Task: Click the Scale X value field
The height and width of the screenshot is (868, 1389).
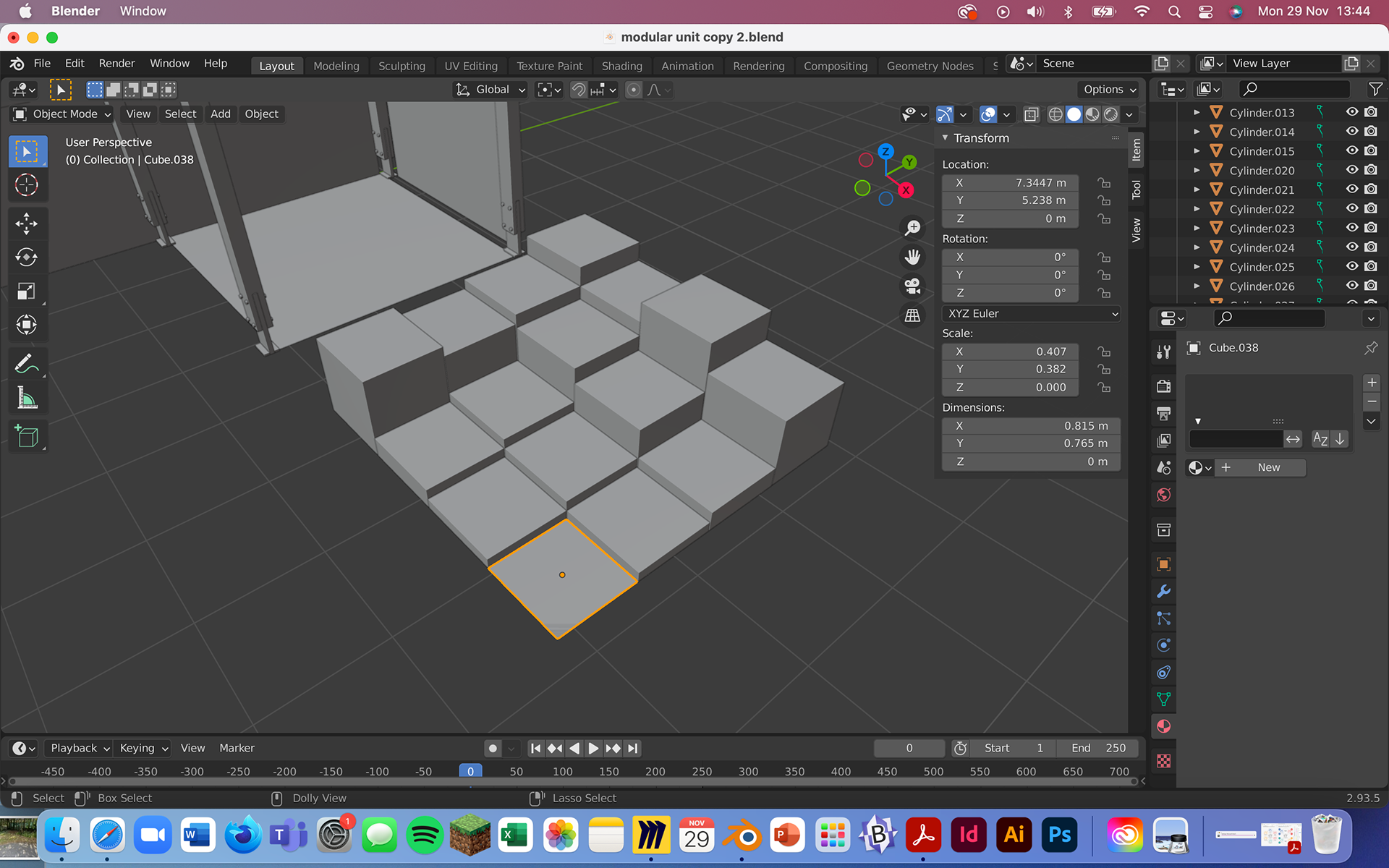Action: pos(1010,352)
